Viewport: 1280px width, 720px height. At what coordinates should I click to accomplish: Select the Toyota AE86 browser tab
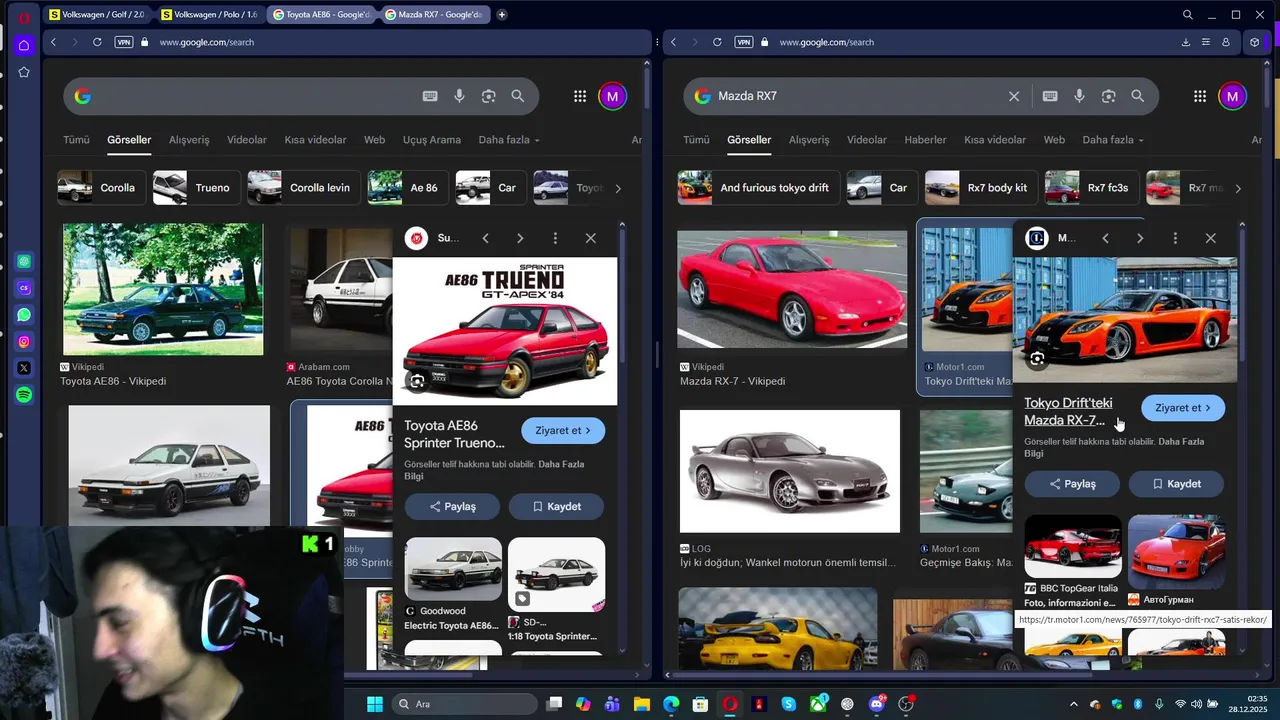[x=322, y=15]
